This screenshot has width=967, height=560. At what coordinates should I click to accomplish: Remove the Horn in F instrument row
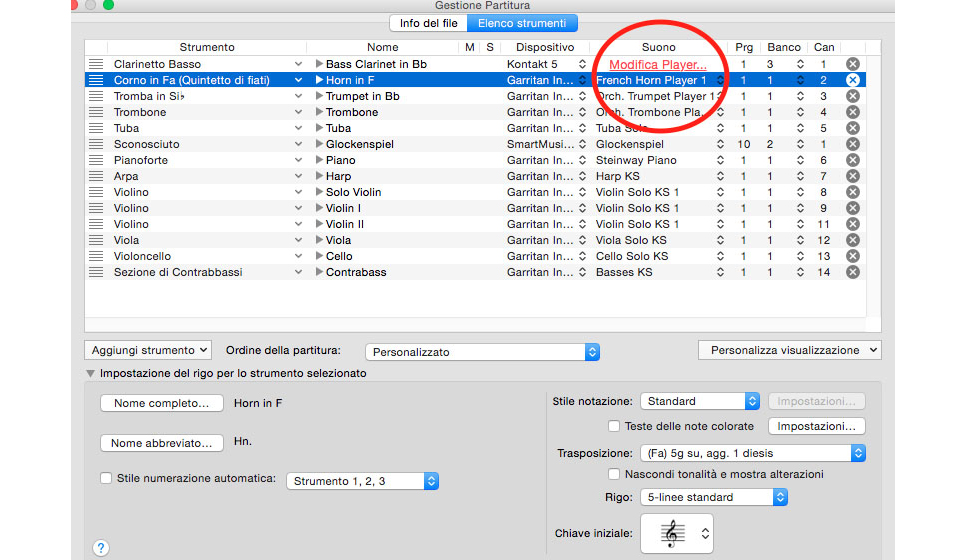click(852, 80)
